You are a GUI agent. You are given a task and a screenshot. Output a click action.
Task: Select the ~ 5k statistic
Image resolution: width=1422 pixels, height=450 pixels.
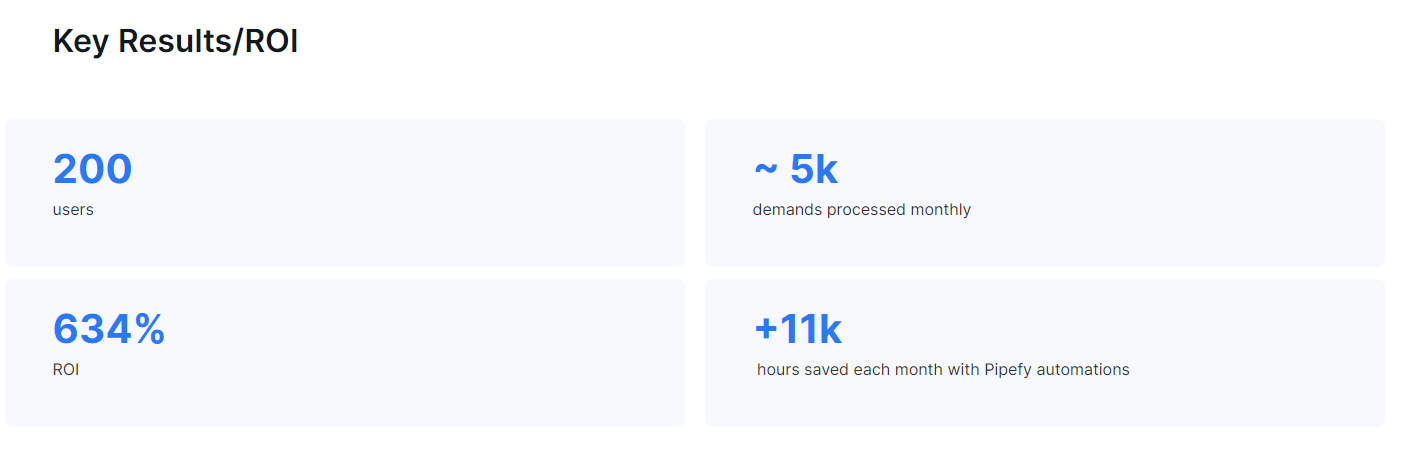coord(795,169)
